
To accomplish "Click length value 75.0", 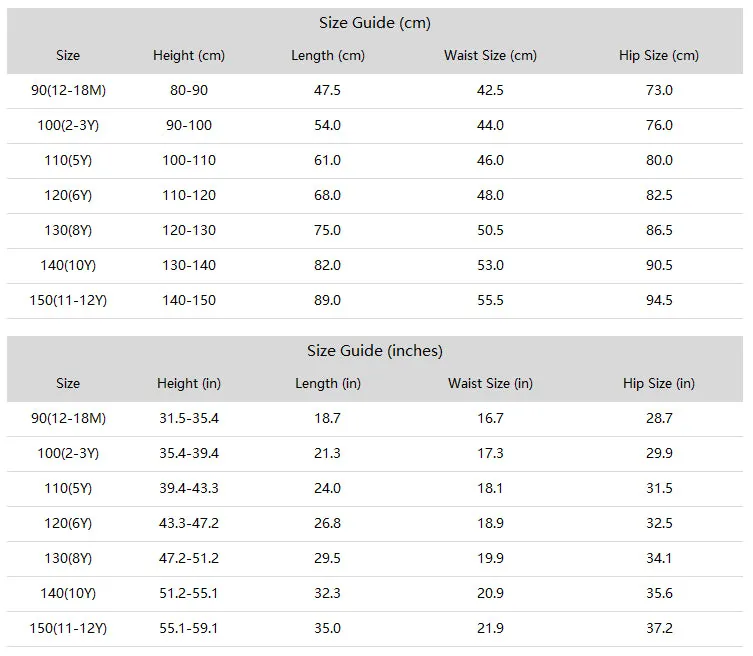I will click(328, 231).
